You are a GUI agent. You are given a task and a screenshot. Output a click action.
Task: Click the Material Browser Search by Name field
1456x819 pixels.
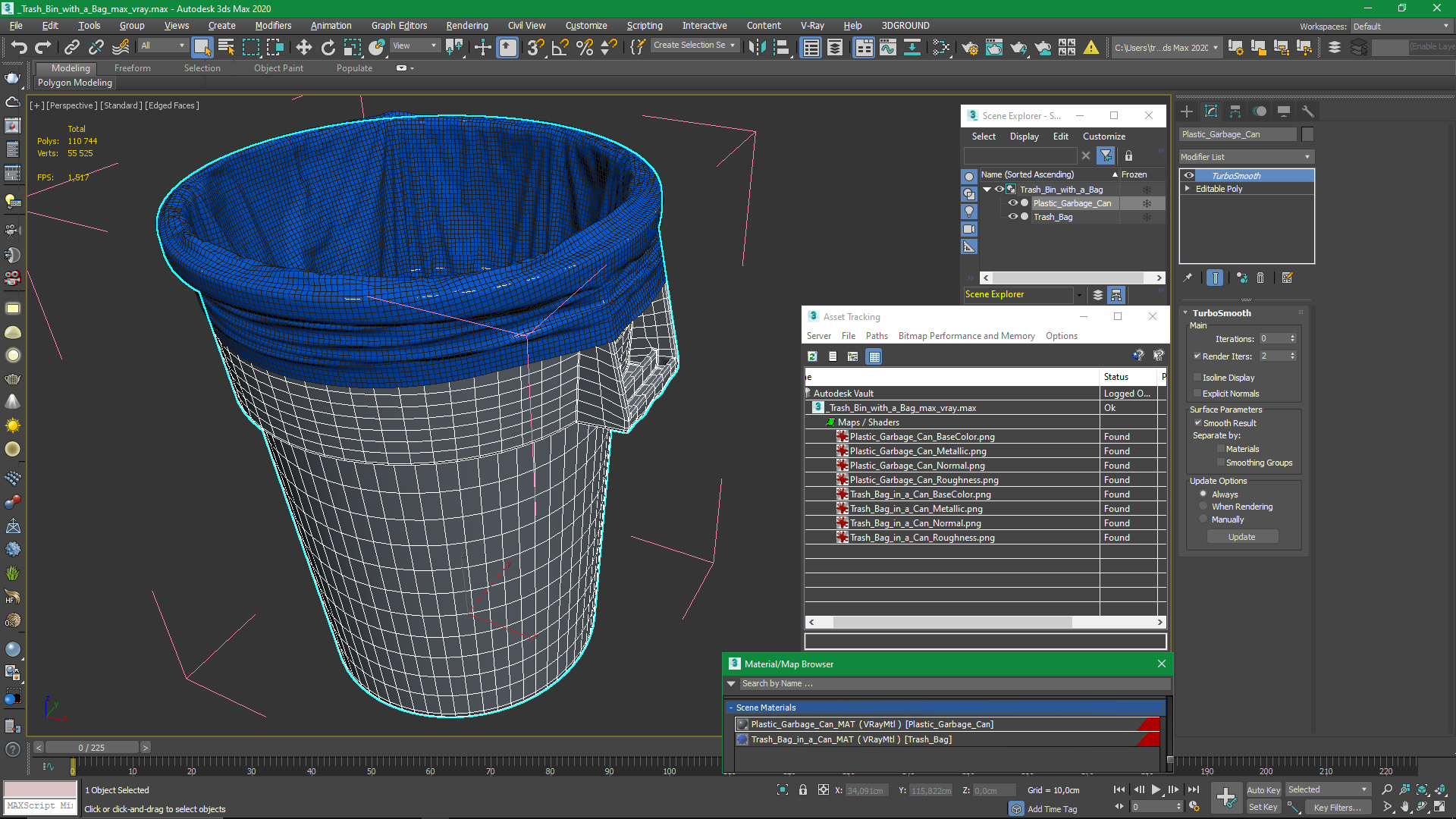pyautogui.click(x=954, y=683)
